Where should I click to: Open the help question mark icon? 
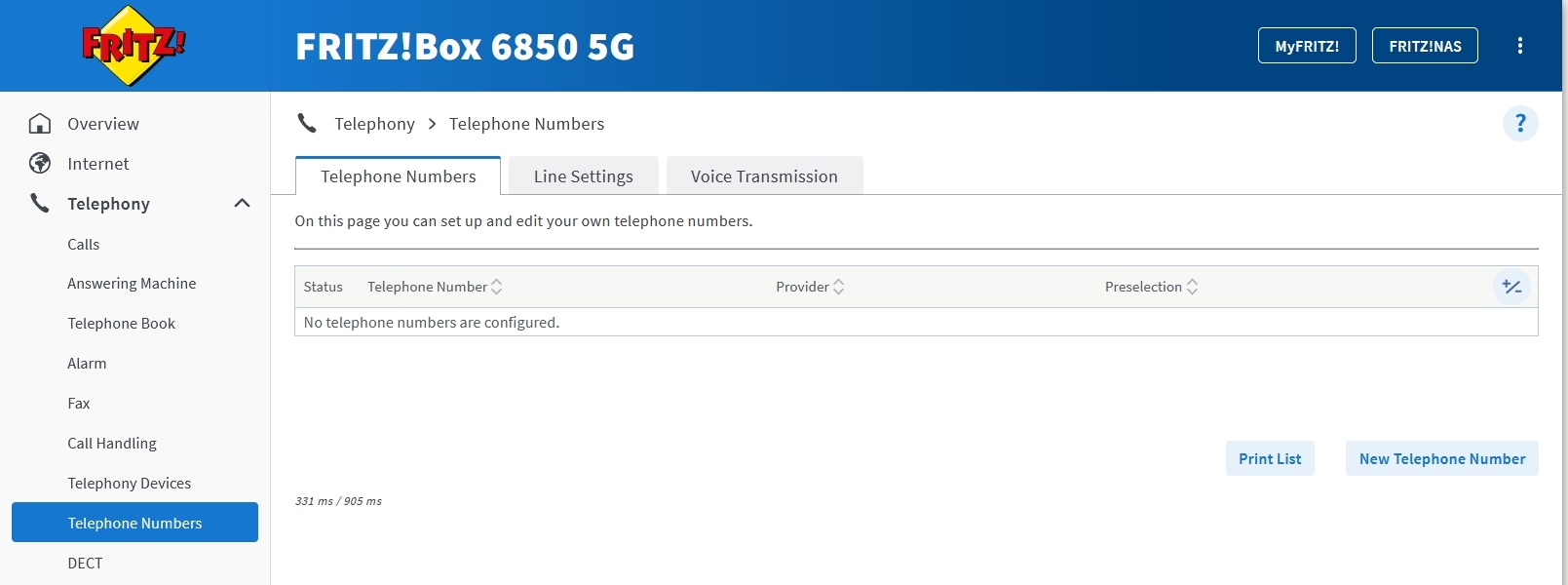click(1520, 124)
